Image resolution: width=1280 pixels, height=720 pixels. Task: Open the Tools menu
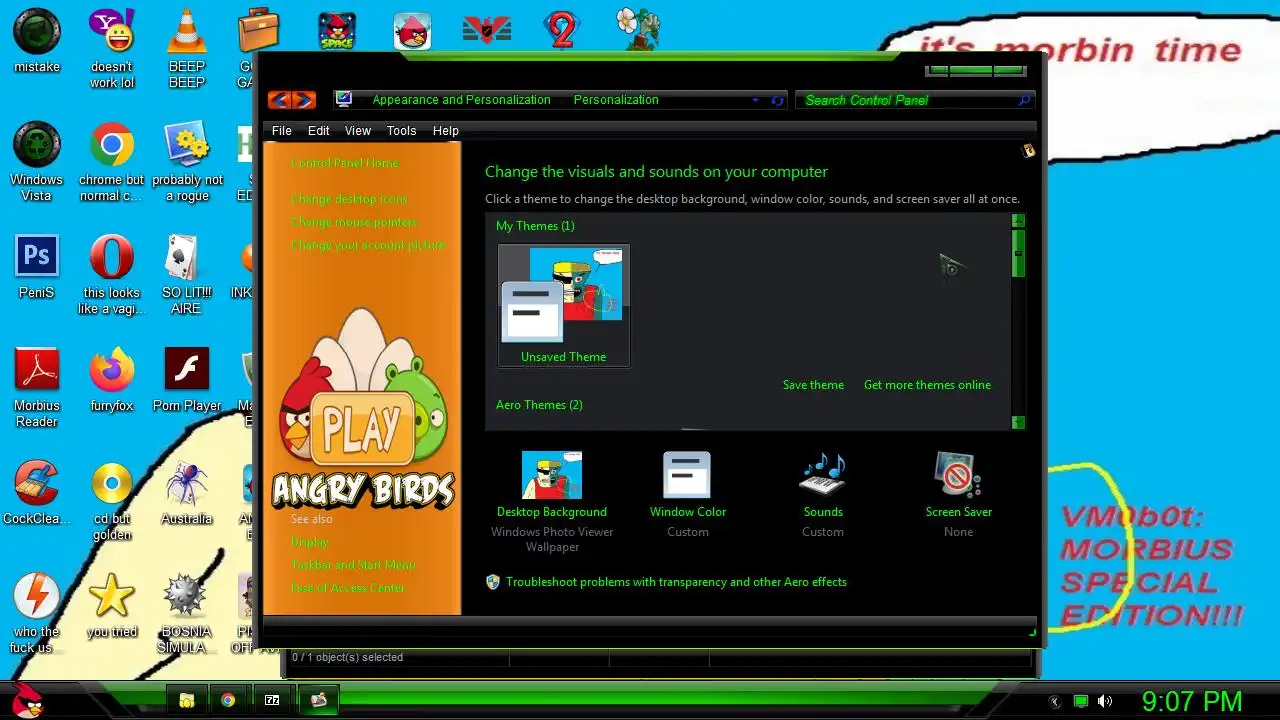(x=401, y=131)
